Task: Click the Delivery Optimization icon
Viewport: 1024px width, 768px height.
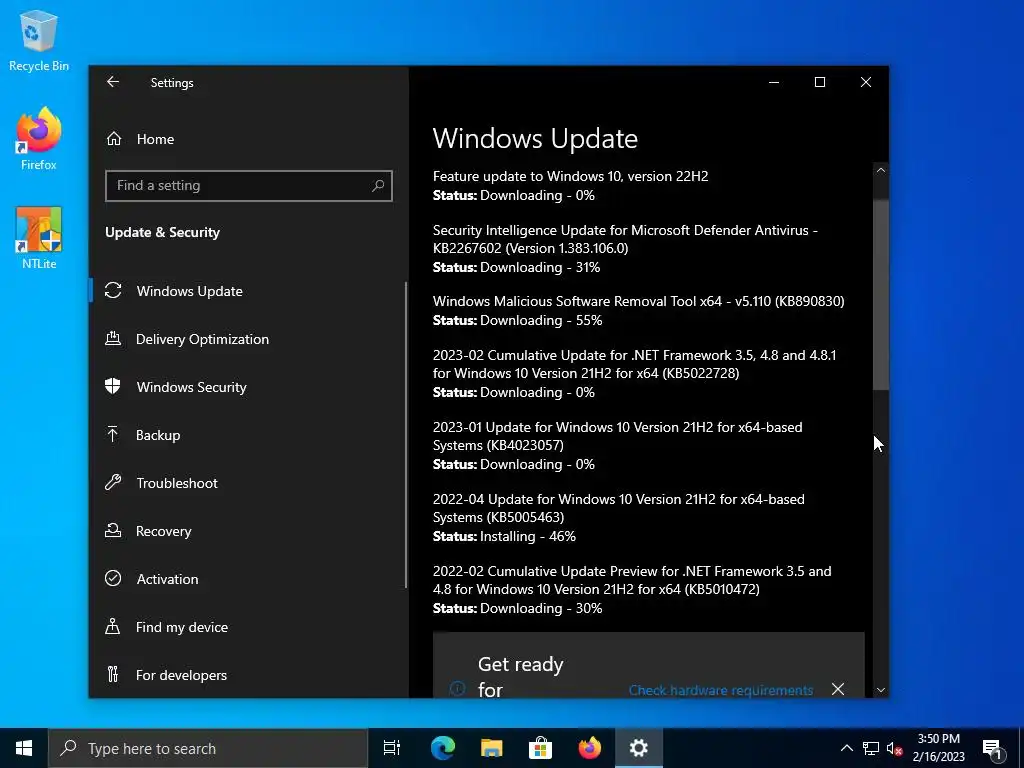Action: 113,338
